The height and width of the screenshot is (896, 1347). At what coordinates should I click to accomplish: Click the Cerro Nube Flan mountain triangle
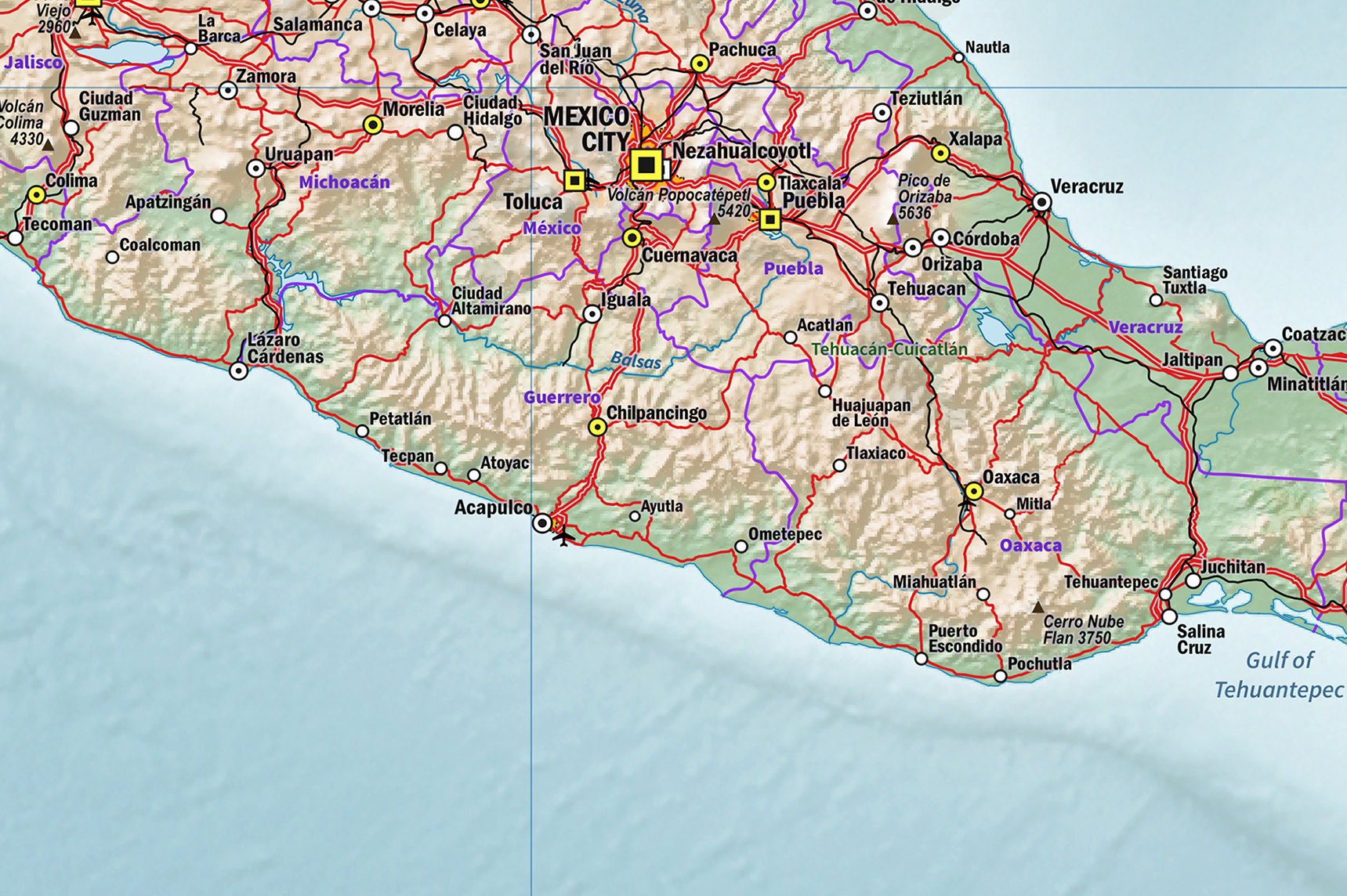coord(1037,607)
